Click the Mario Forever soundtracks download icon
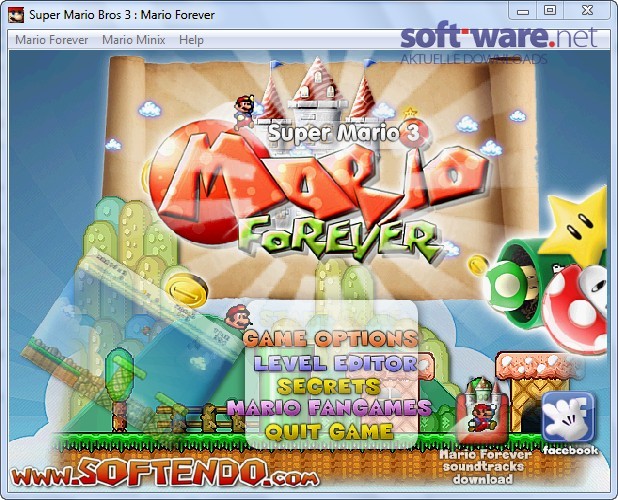618x500 pixels. [482, 413]
